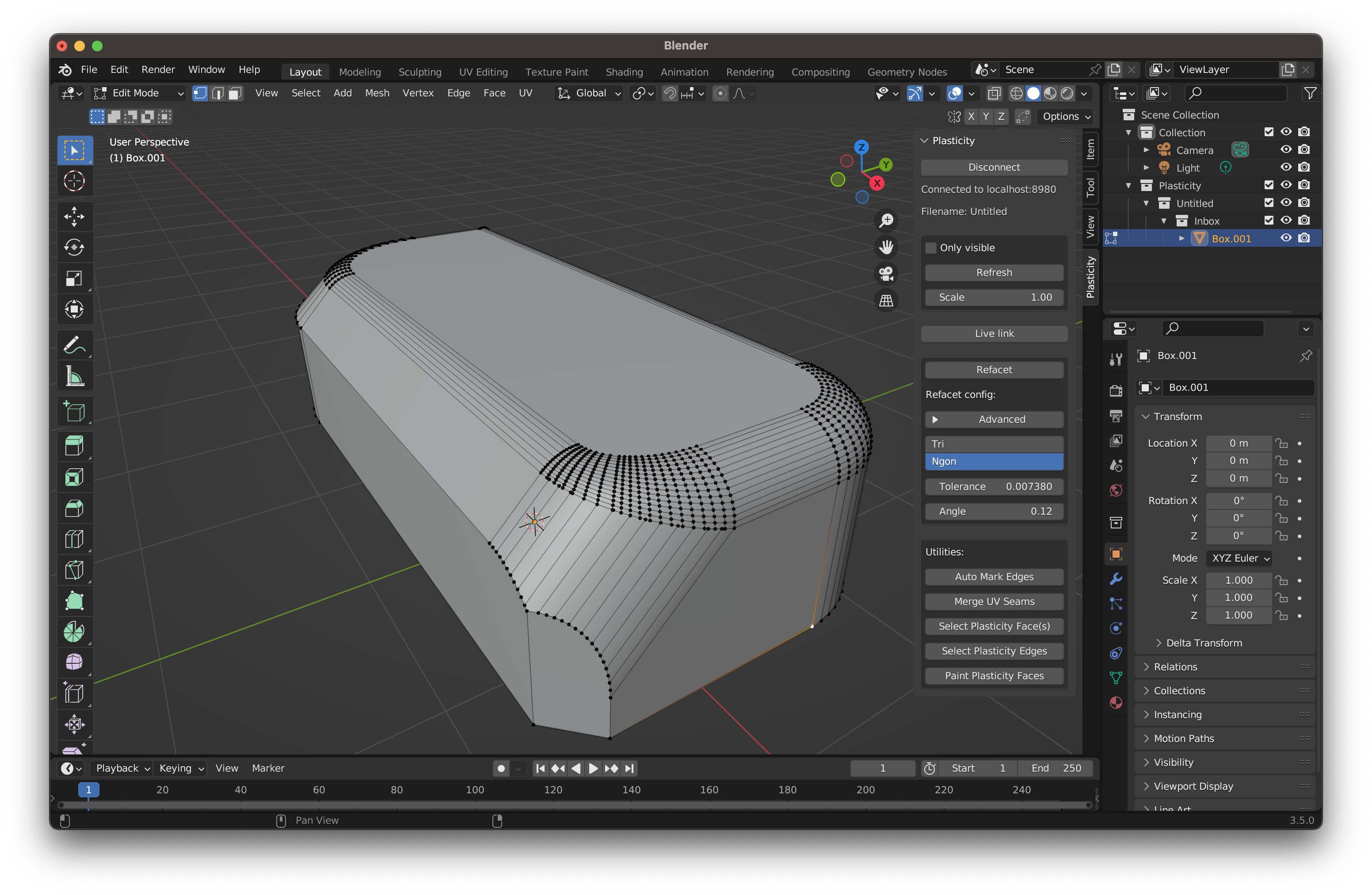Select the Smooth tool
The height and width of the screenshot is (895, 1372).
pos(74,662)
